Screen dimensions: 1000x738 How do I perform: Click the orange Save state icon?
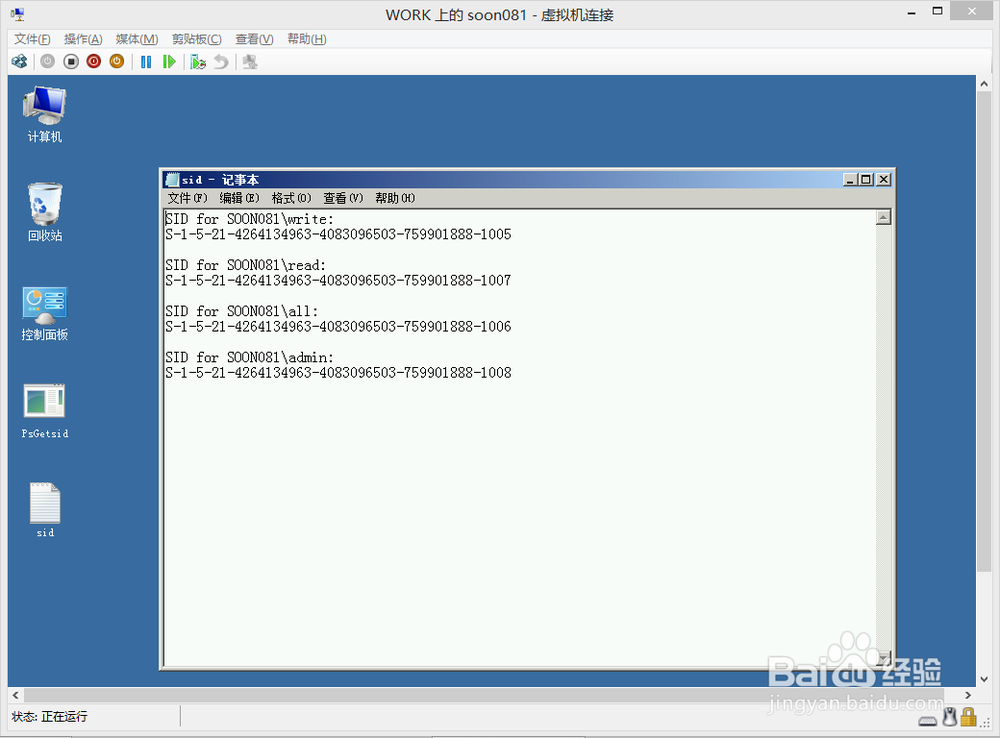117,62
